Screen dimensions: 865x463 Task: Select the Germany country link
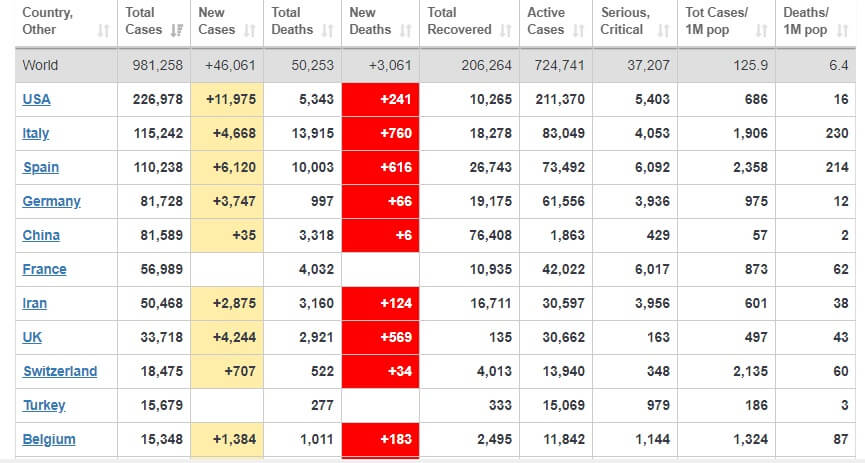51,201
